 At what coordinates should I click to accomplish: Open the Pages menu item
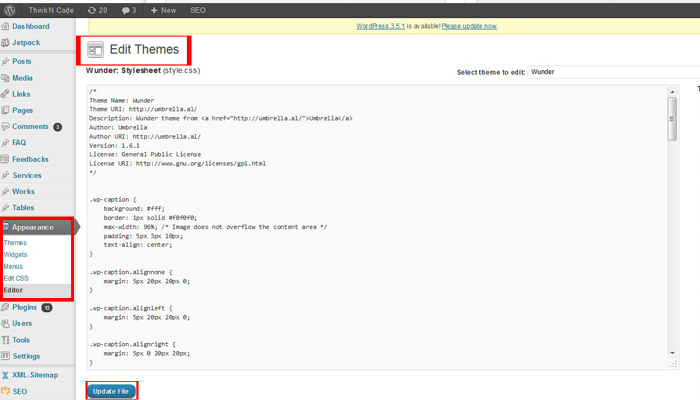tap(23, 110)
